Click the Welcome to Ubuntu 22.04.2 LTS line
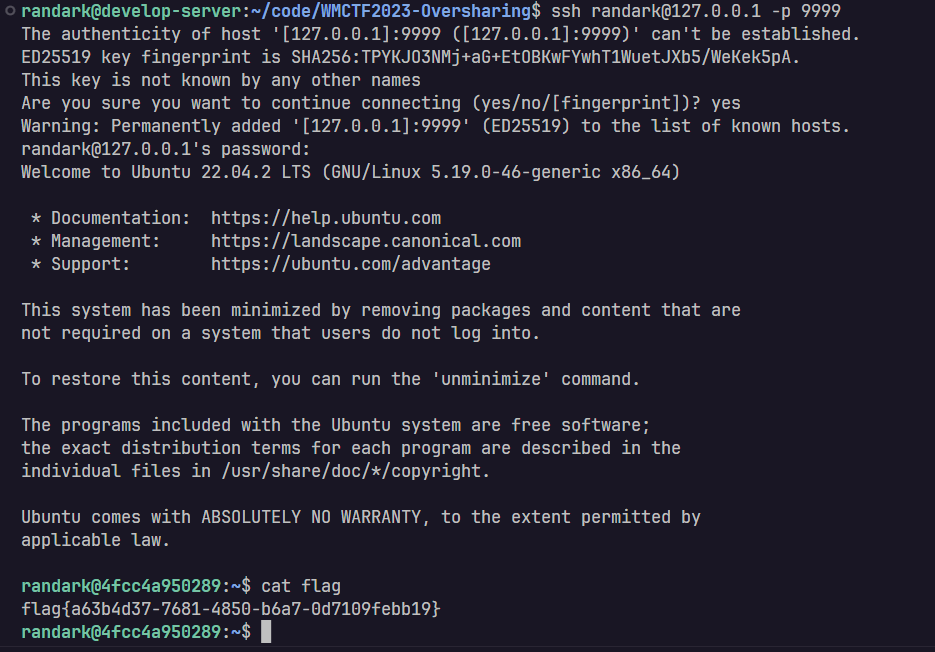Viewport: 935px width, 652px height. [351, 172]
